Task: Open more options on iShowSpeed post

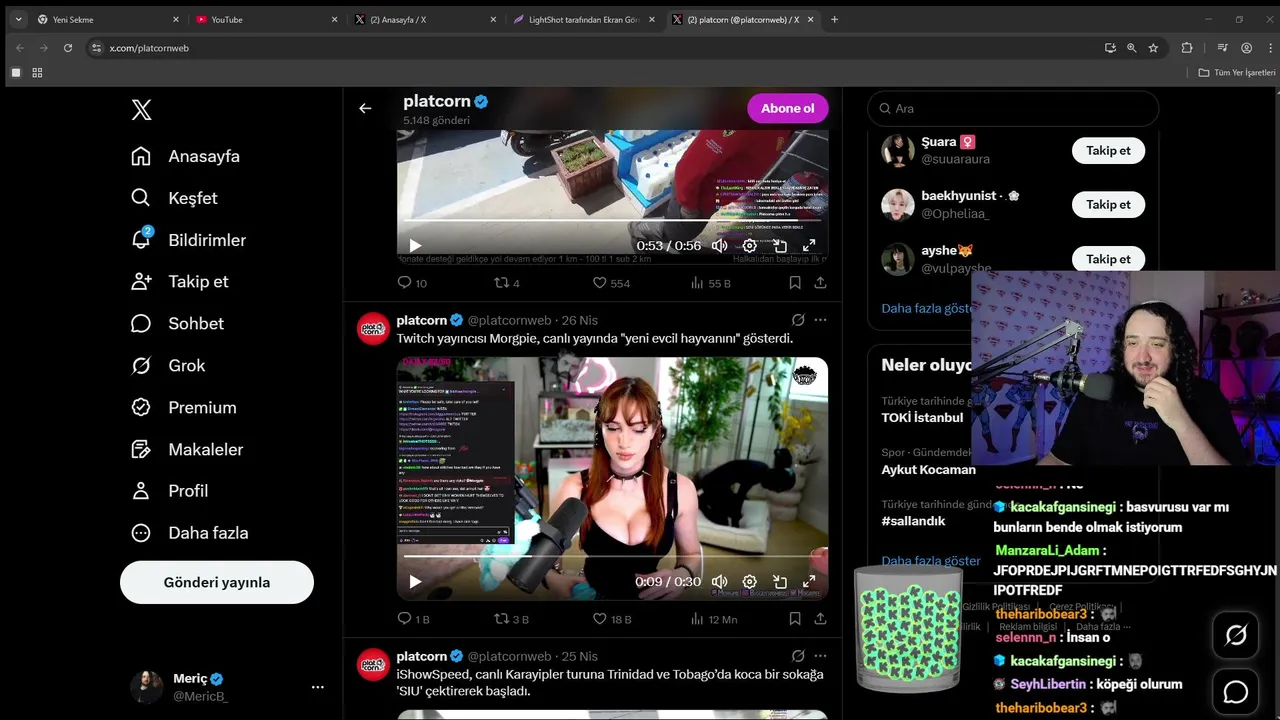Action: pos(820,656)
